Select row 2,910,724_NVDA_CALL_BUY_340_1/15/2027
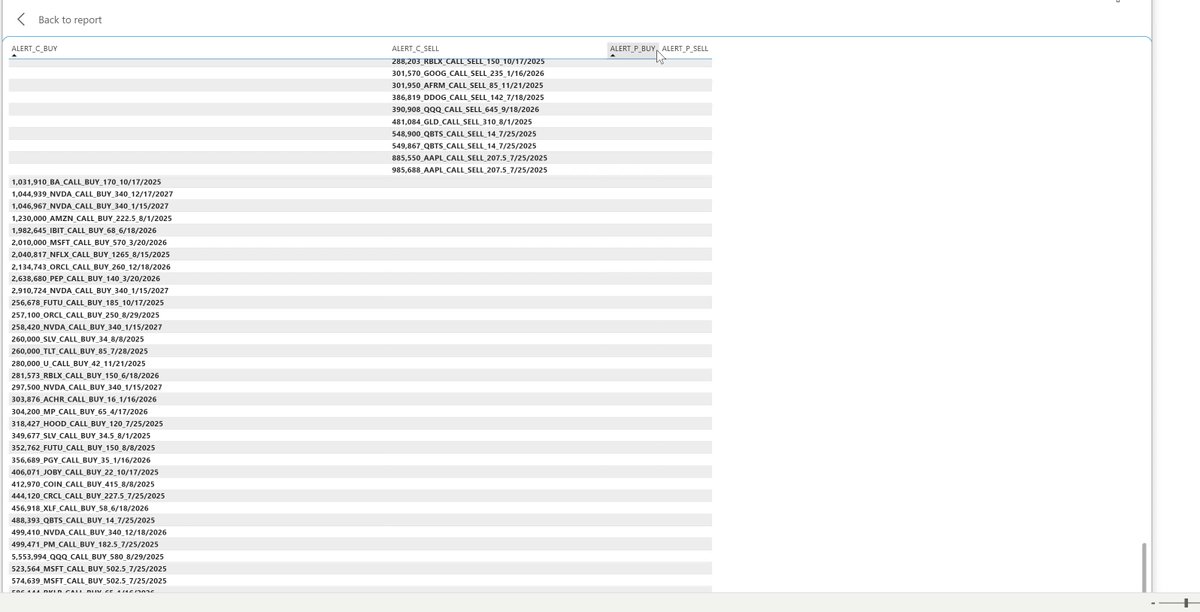This screenshot has height=612, width=1200. [360, 290]
